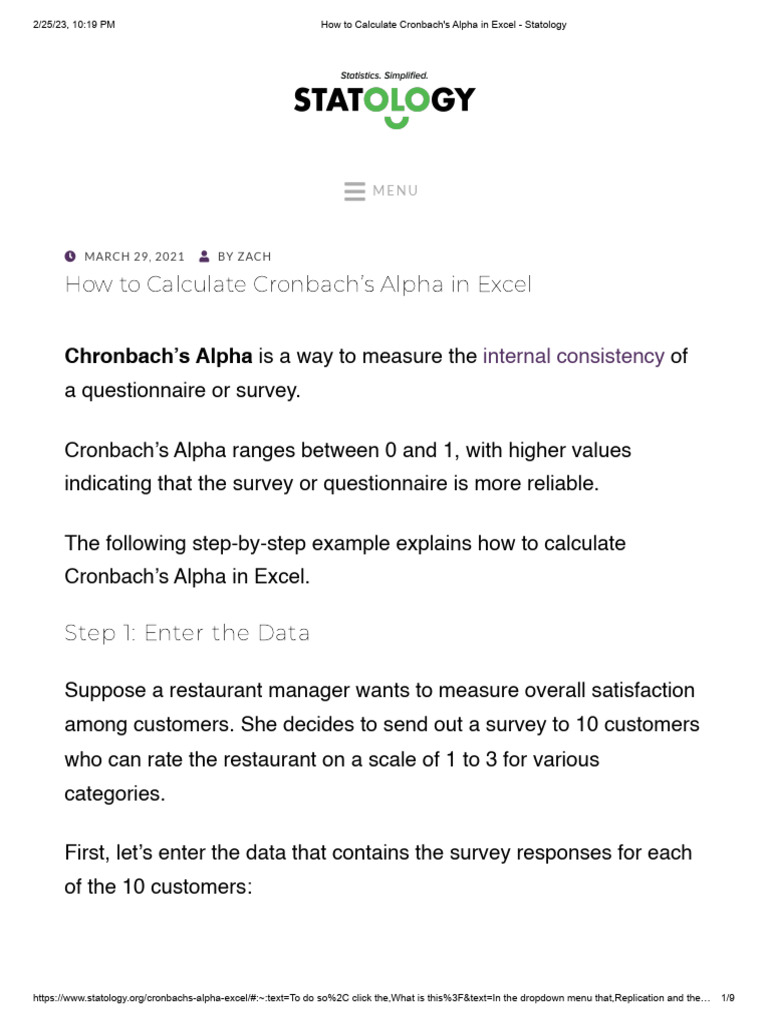Click the paragraph about the restaurant manager
Image resolution: width=768 pixels, height=1024 pixels.
[x=382, y=742]
